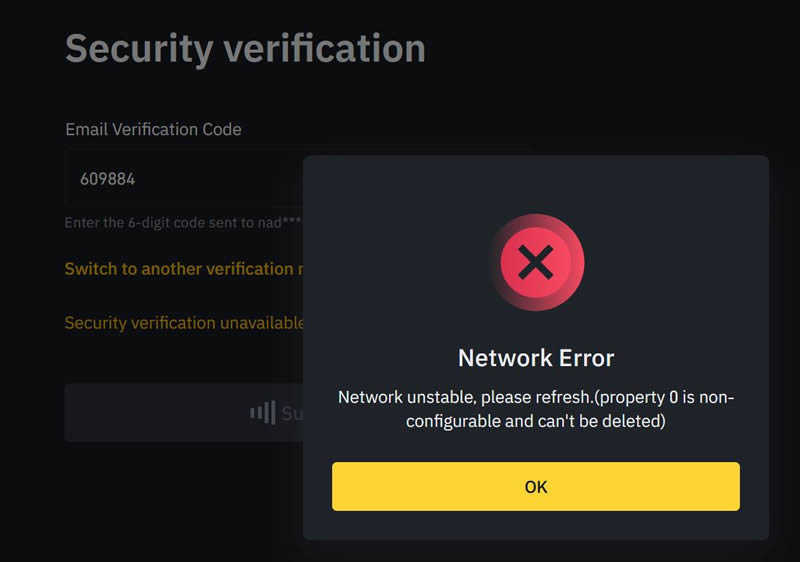Screen dimensions: 800x562
Task: Click the red X error icon
Action: tap(536, 264)
